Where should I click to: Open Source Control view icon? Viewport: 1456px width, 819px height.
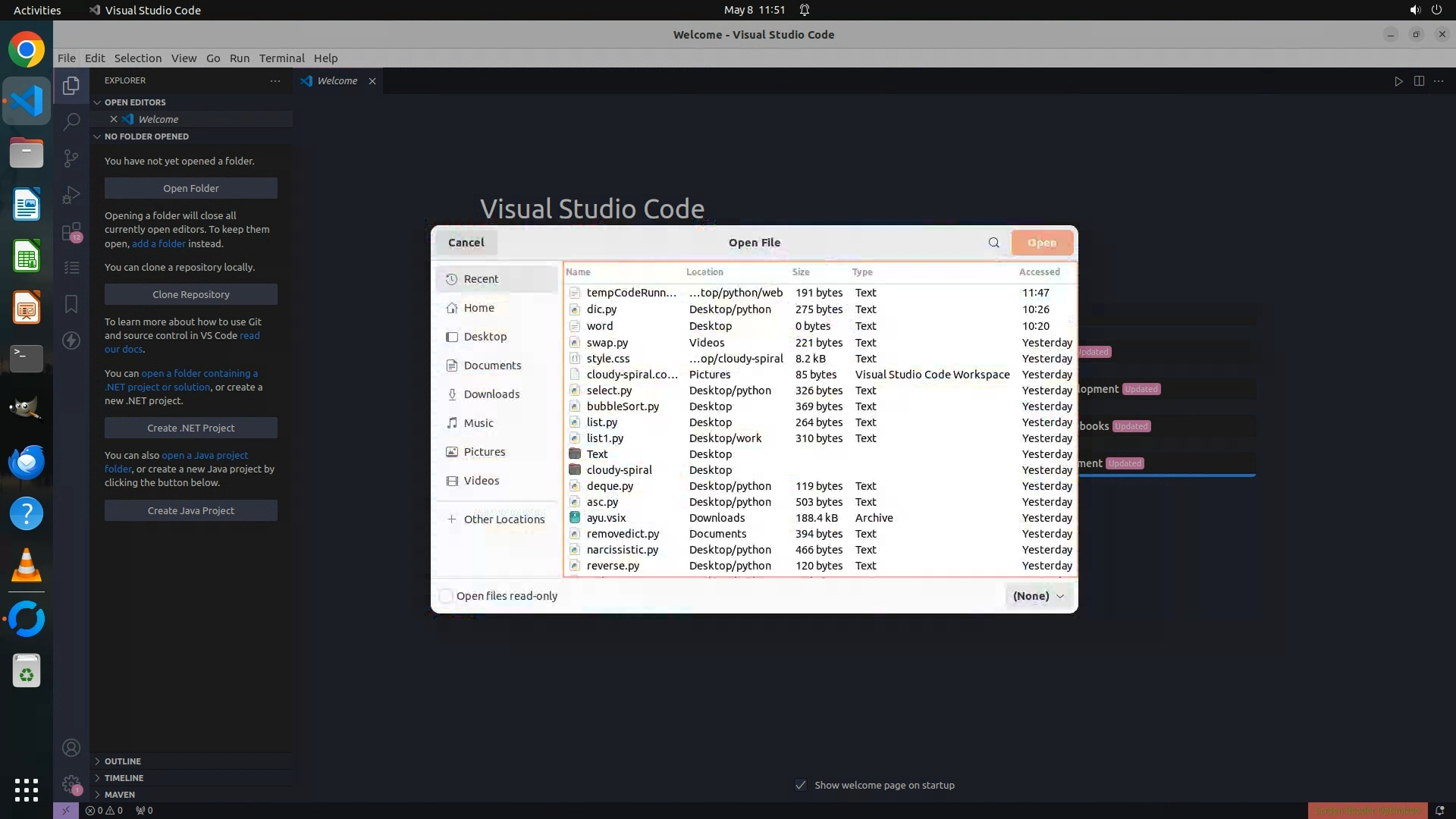(x=71, y=158)
